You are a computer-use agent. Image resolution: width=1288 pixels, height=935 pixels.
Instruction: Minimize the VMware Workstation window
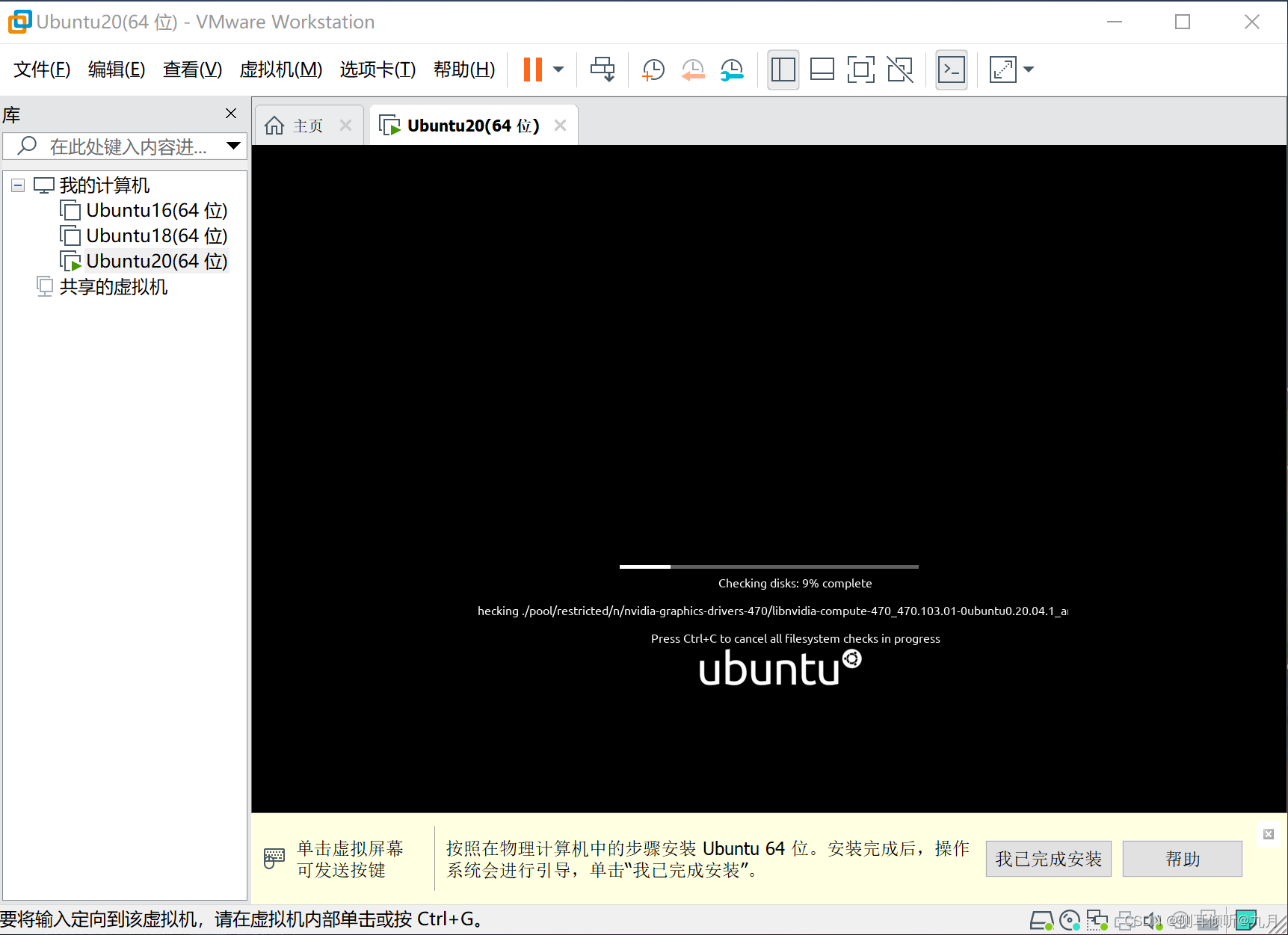click(1115, 22)
